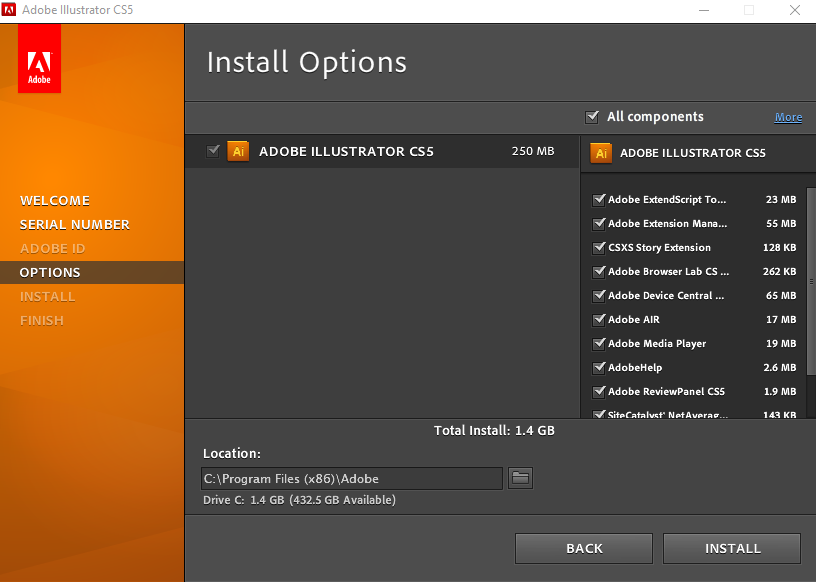
Task: Select the ADOBE ILLUSTRATOR CS5 product row
Action: tap(382, 151)
